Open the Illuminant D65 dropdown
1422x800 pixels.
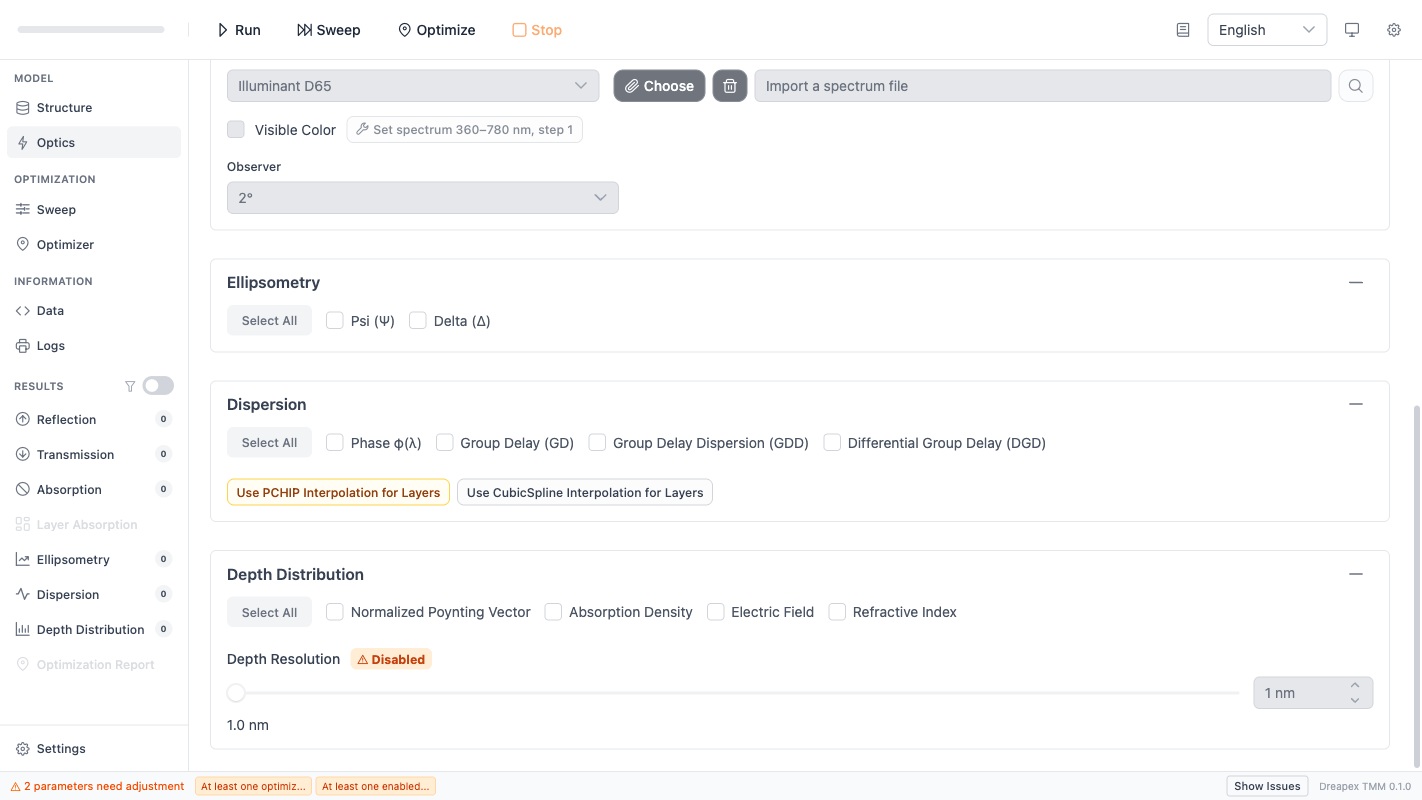[412, 86]
